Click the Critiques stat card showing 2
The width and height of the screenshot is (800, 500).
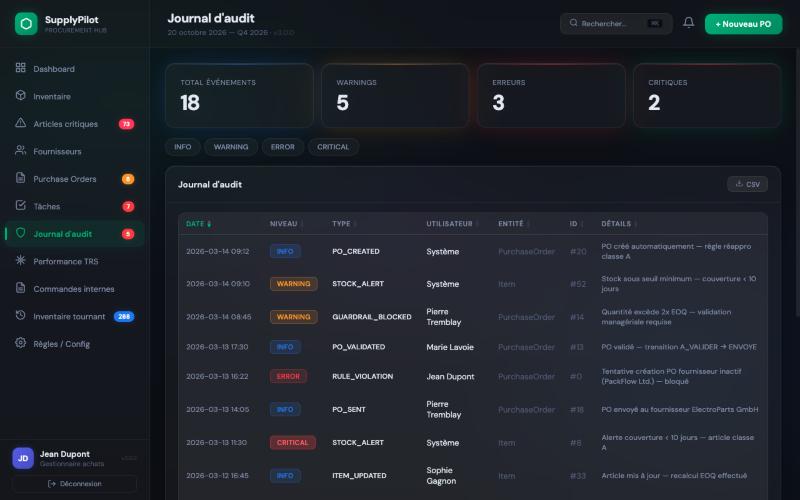coord(708,95)
